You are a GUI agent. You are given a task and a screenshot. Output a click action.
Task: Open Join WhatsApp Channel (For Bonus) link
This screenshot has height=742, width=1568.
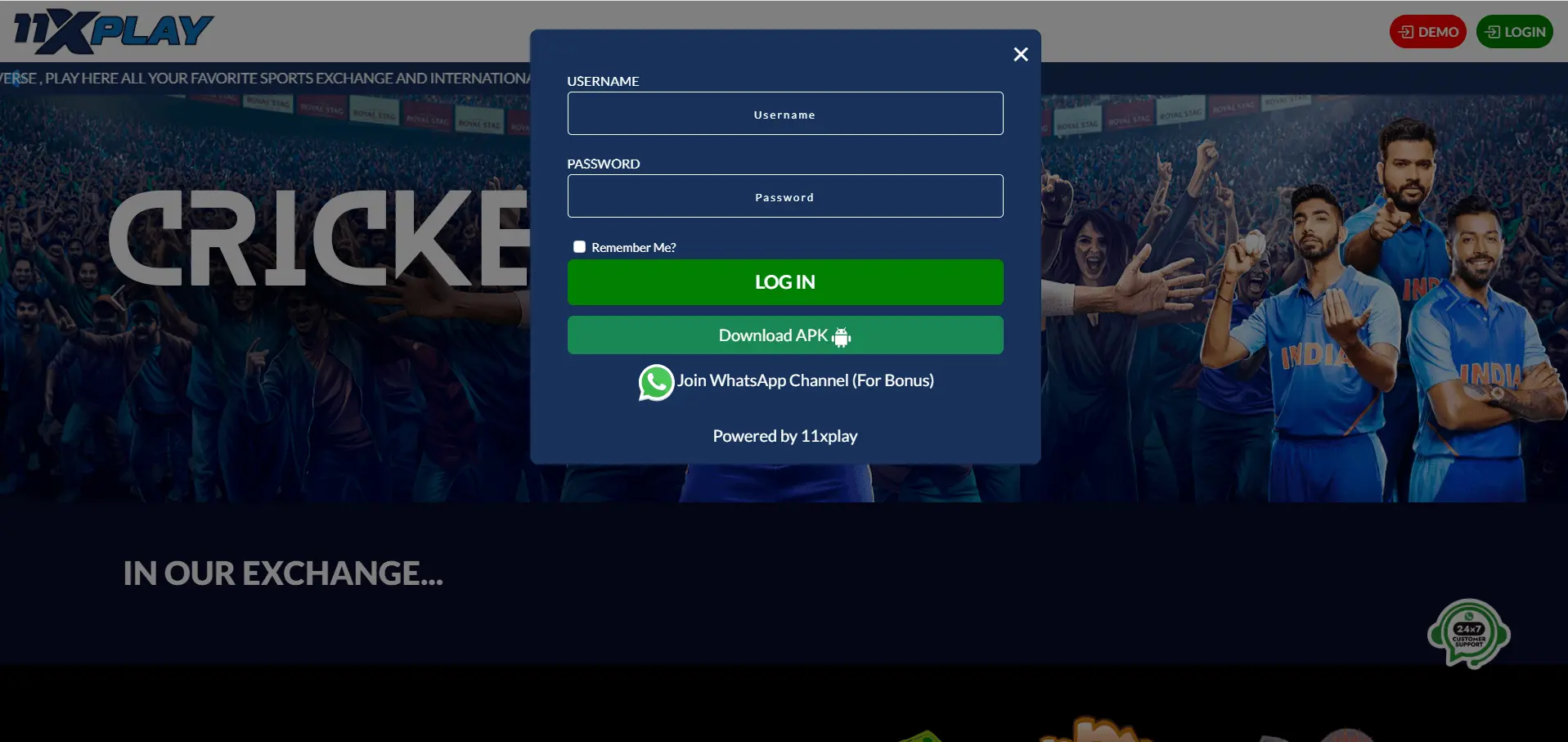pos(805,380)
